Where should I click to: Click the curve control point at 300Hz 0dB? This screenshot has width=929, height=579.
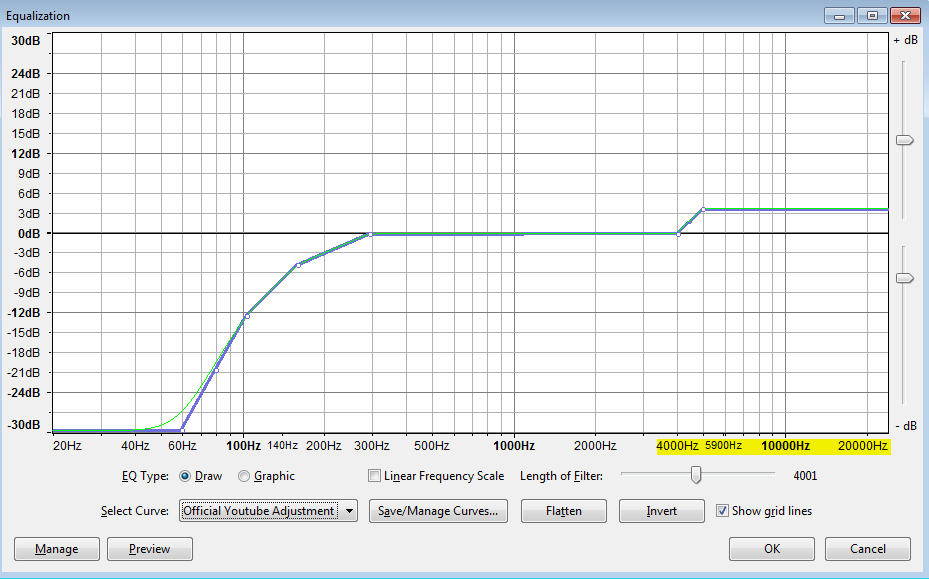click(370, 235)
